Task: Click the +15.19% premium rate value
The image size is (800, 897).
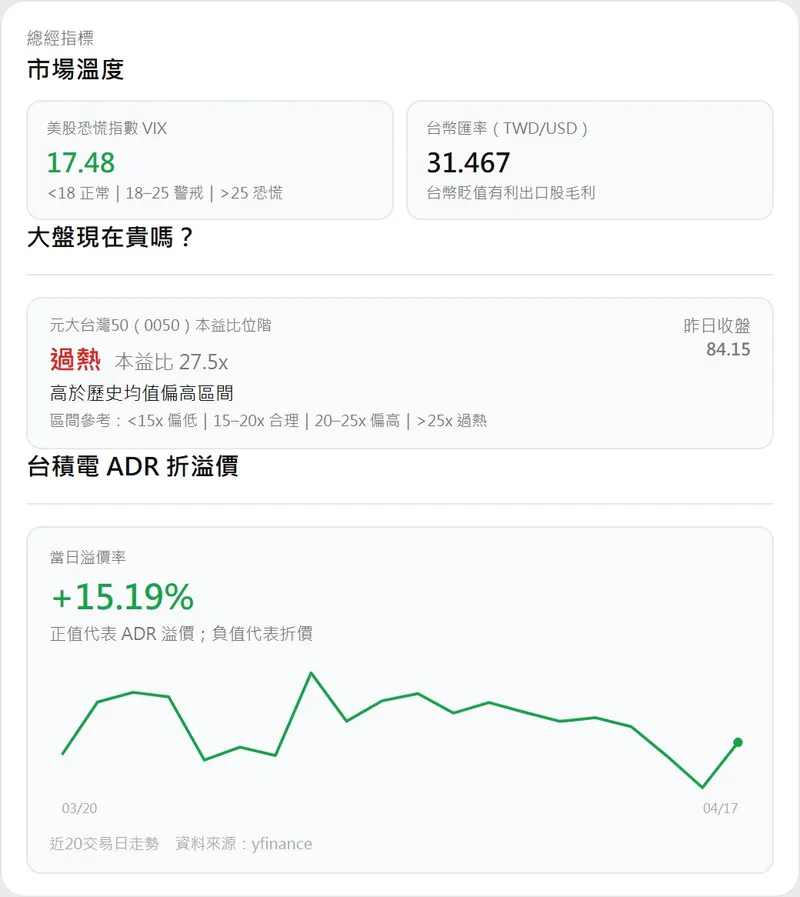Action: (122, 597)
